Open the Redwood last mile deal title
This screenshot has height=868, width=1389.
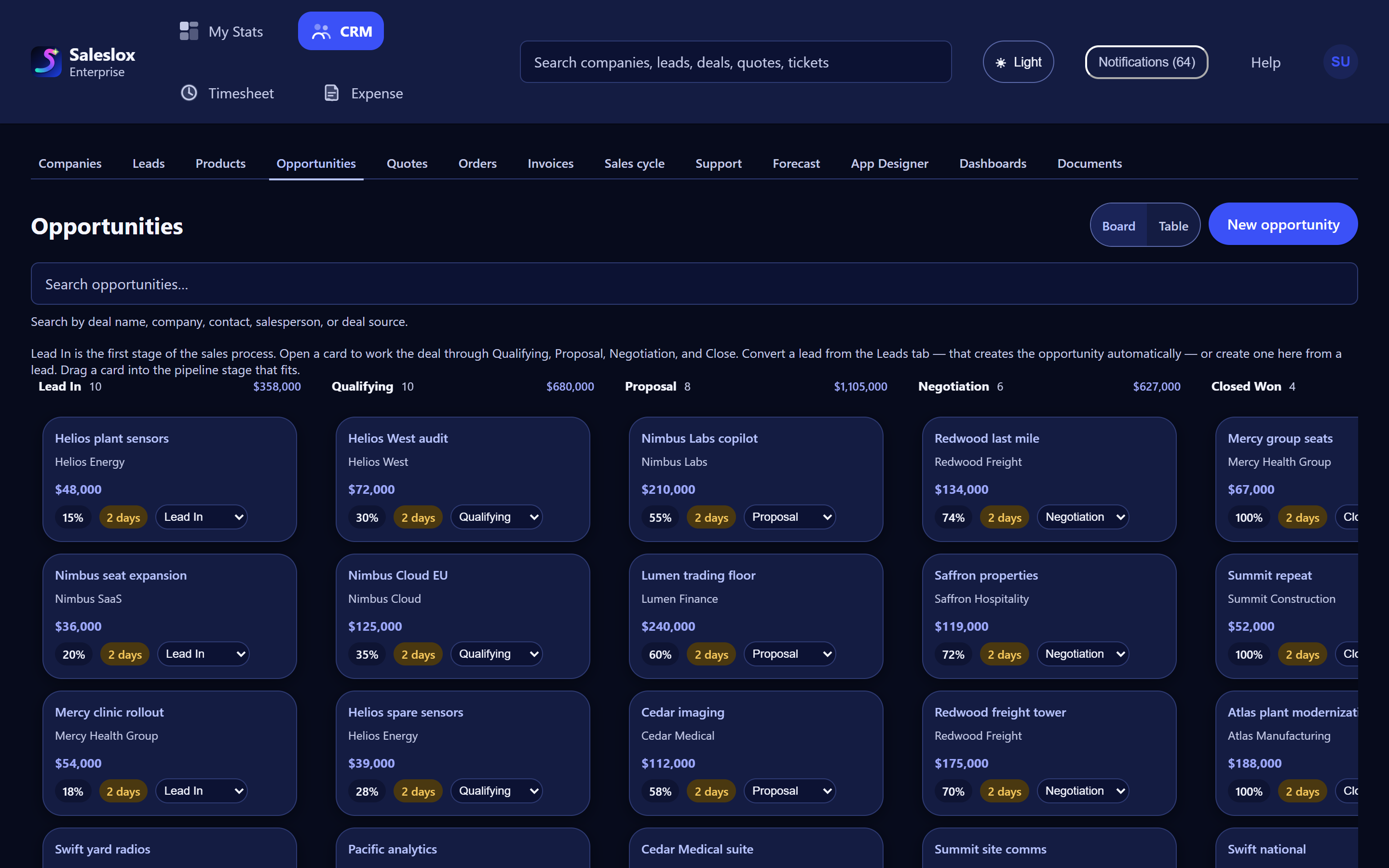tap(987, 439)
